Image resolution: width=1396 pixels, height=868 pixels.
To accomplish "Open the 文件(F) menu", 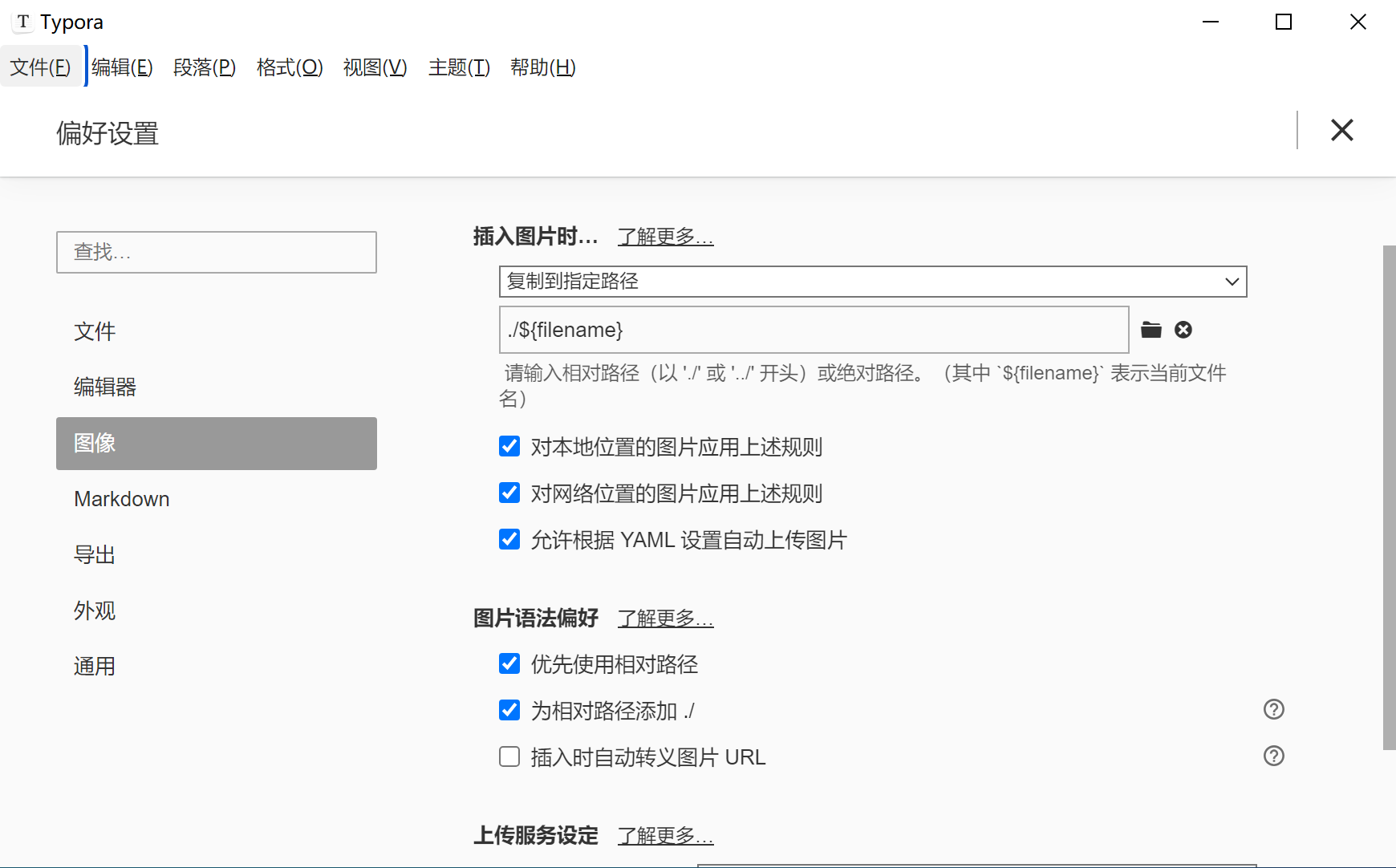I will (40, 67).
